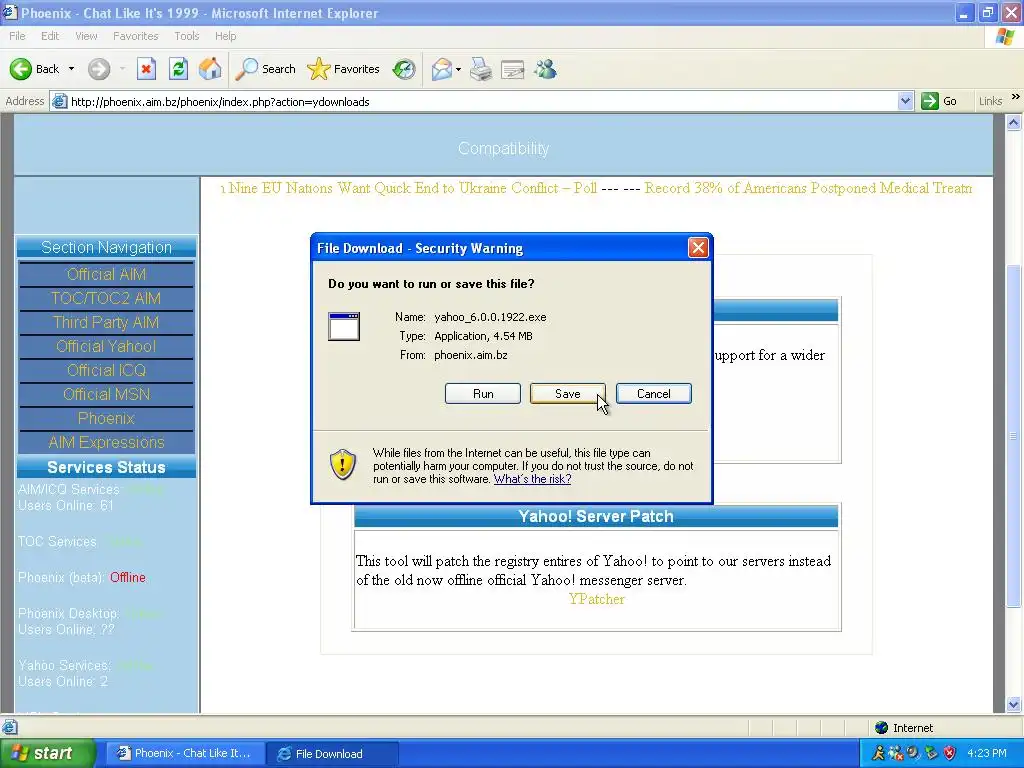Expand the Back button history dropdown

tap(71, 69)
